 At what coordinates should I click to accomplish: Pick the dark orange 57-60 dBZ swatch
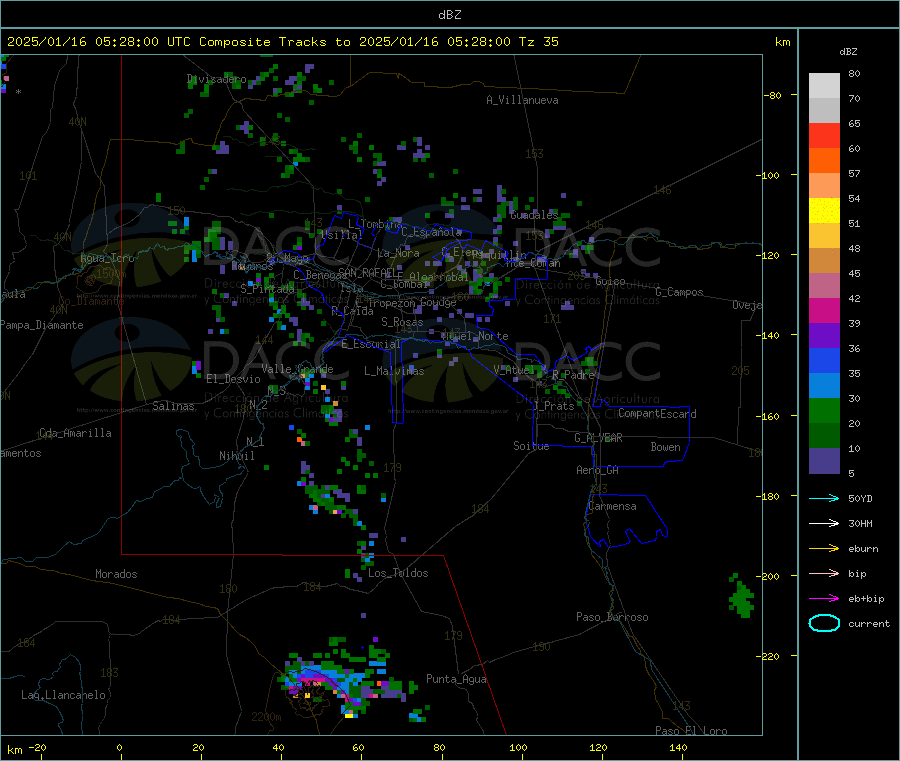click(x=824, y=161)
